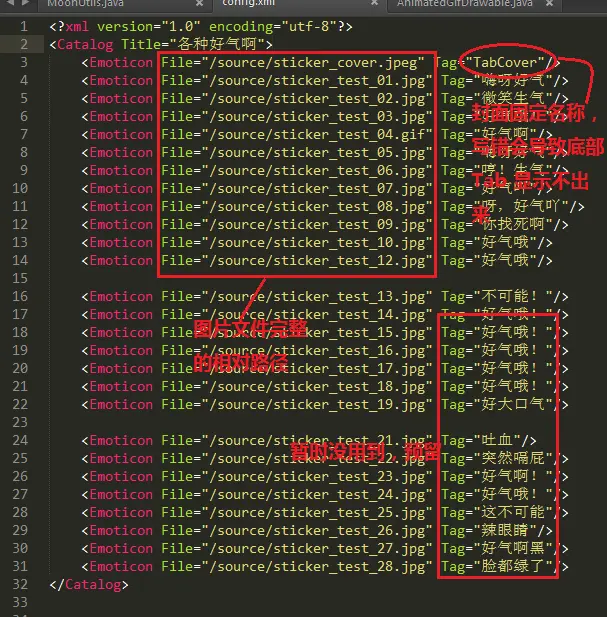607x617 pixels.
Task: Click line number 32 in the gutter
Action: [20, 585]
